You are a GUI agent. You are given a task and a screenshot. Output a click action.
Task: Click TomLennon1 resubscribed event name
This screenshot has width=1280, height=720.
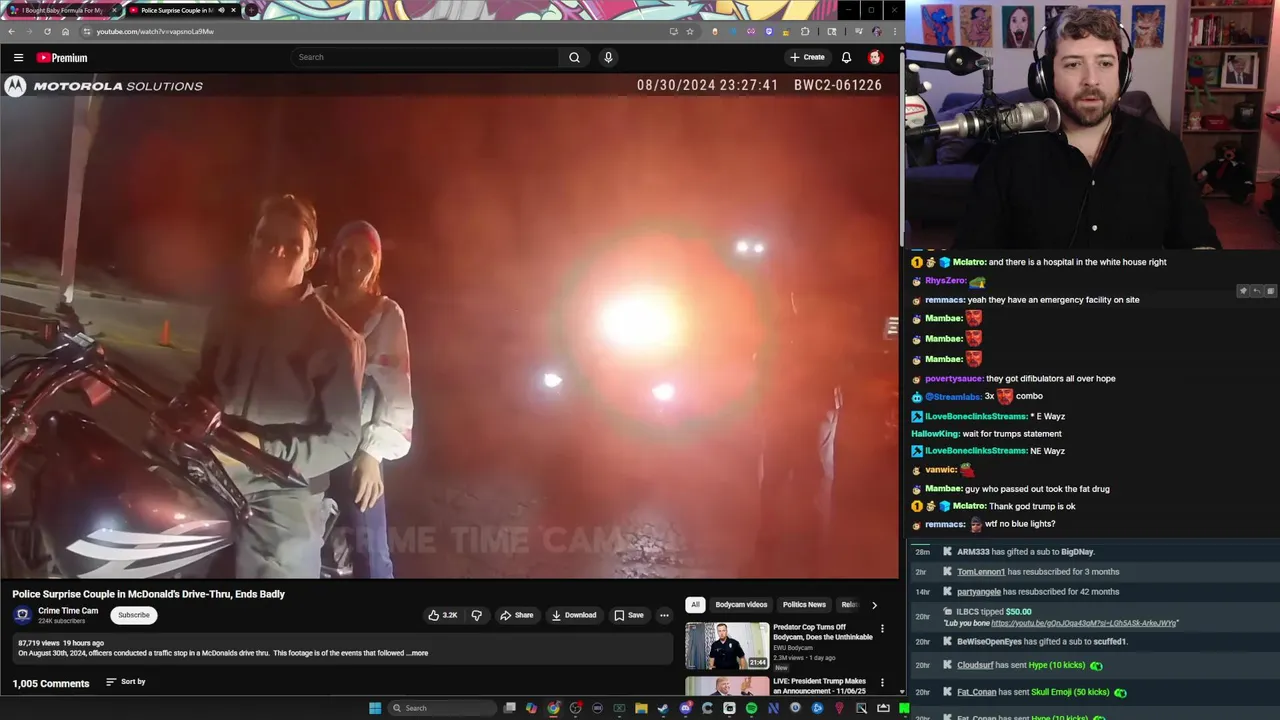coord(981,572)
